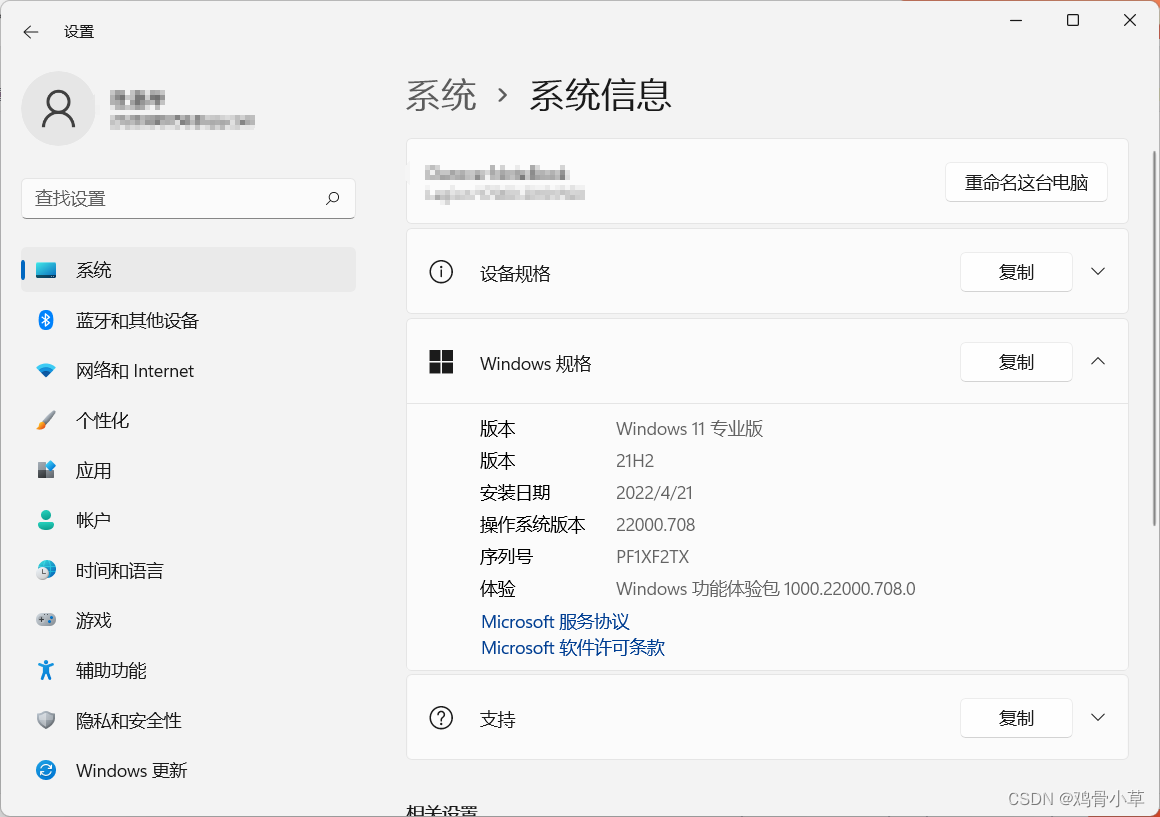Focus the 查找设置 search field

tap(189, 198)
